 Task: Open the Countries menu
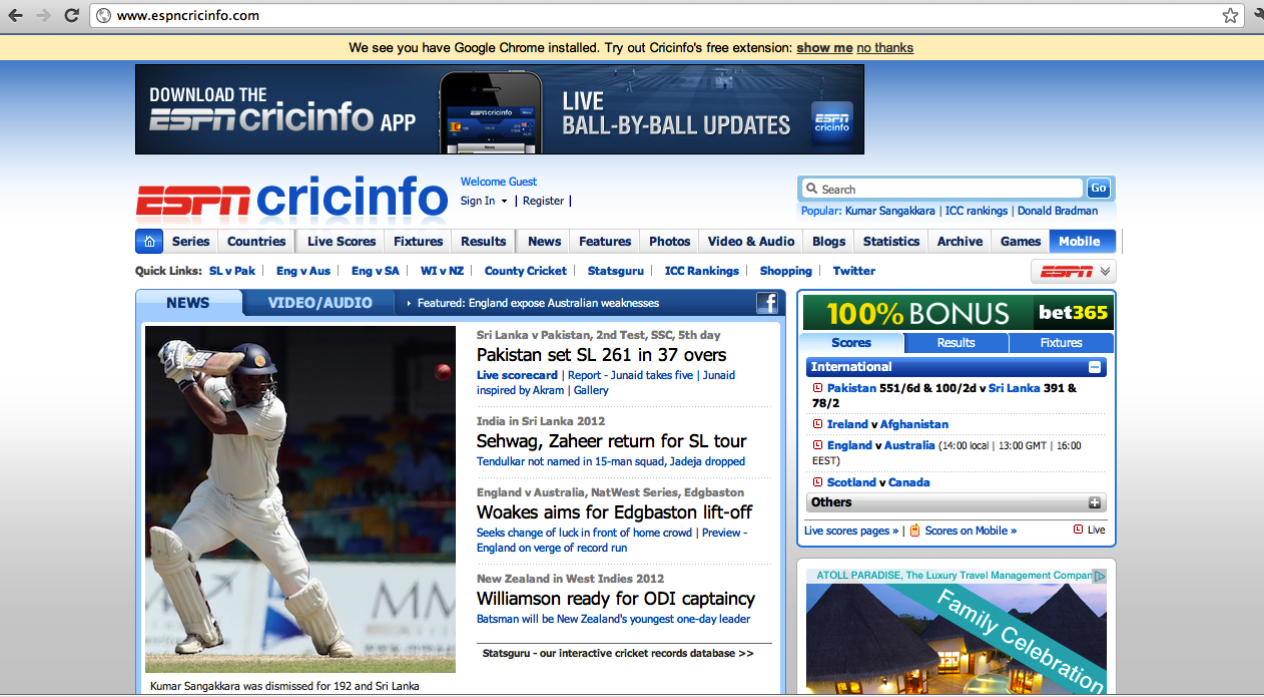click(256, 241)
